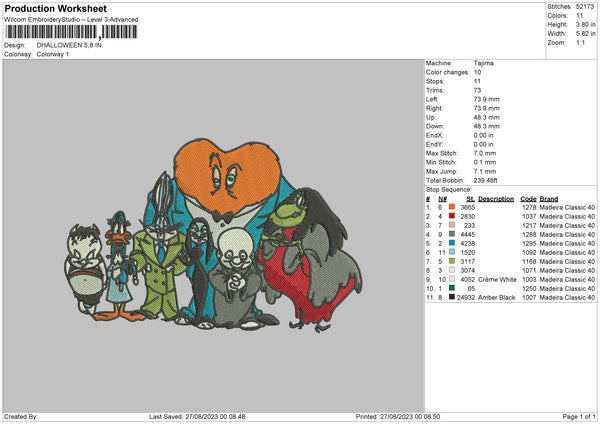Select the Zoom value '1:1'
Image resolution: width=600 pixels, height=424 pixels.
[x=580, y=42]
